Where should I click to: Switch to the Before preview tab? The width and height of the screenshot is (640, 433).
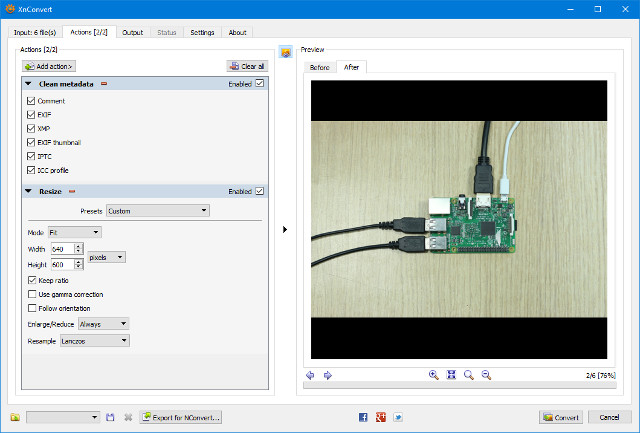pos(320,67)
